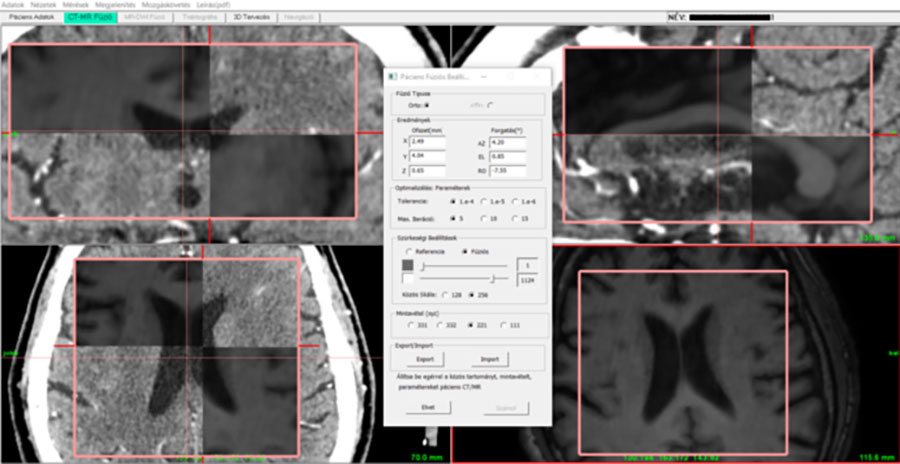Click the top-right sagittal fusion view
Viewport: 900px width, 464px height.
[x=724, y=136]
